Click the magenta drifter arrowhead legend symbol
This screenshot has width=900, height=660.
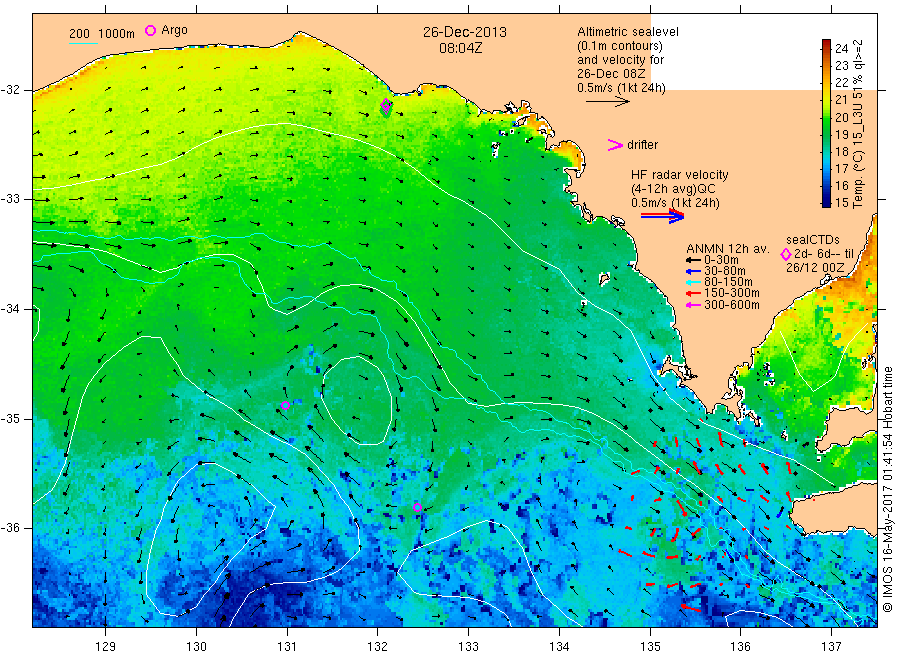[x=615, y=145]
